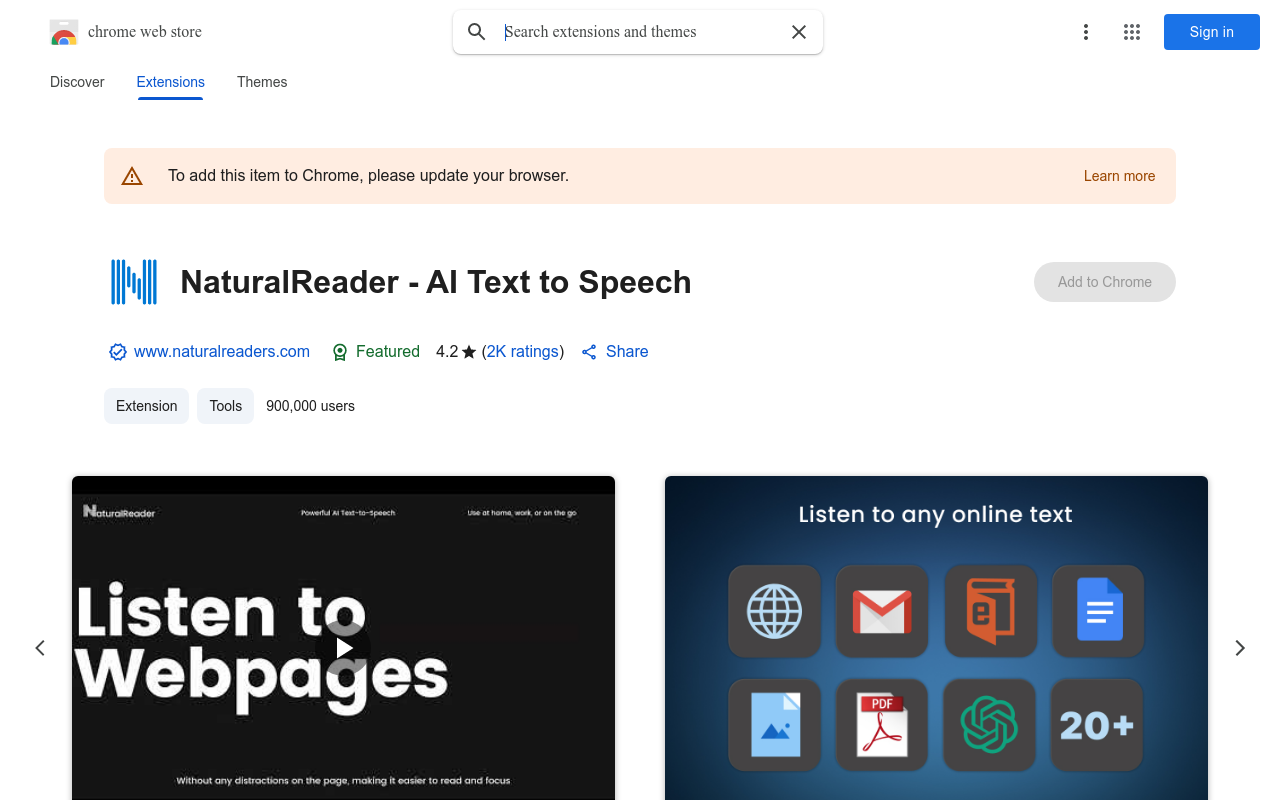Click the NaturalReader logo inside video thumbnail
1280x800 pixels.
point(119,512)
